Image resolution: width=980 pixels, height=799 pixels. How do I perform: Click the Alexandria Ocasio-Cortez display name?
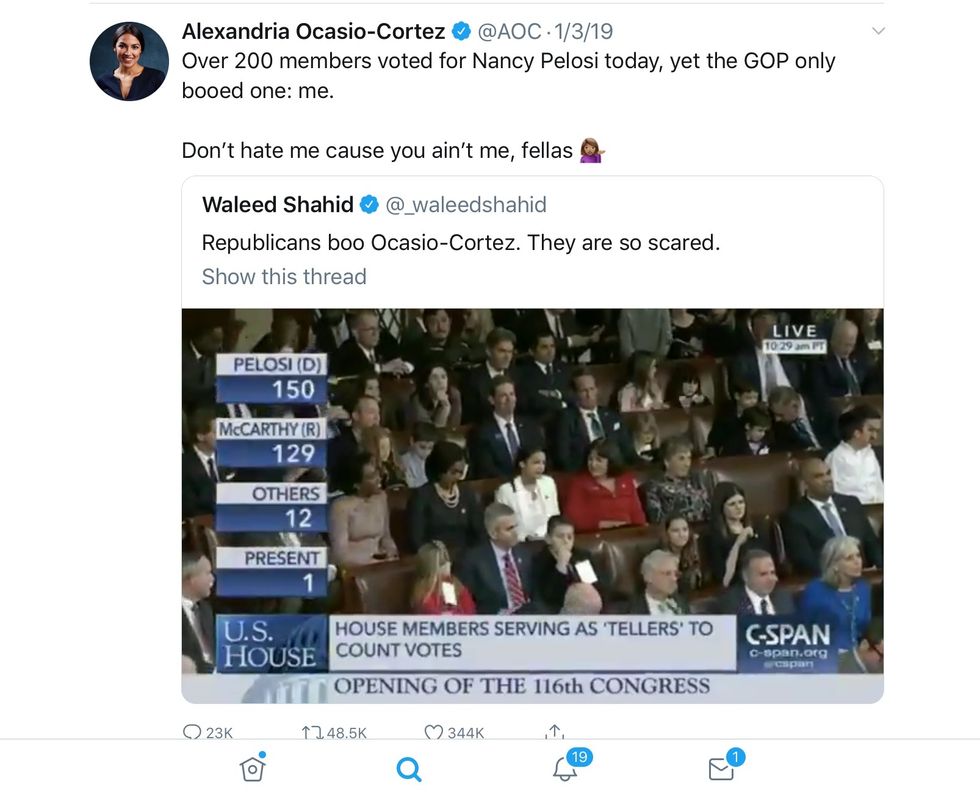pyautogui.click(x=313, y=32)
